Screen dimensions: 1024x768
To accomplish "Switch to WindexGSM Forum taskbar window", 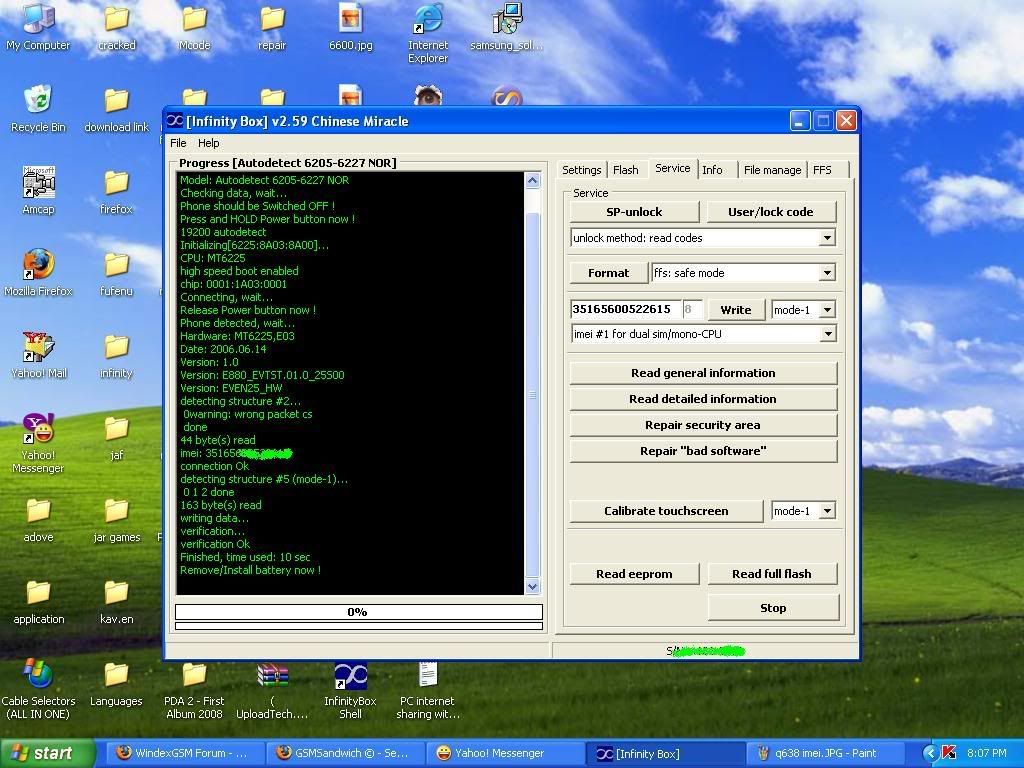I will click(184, 754).
